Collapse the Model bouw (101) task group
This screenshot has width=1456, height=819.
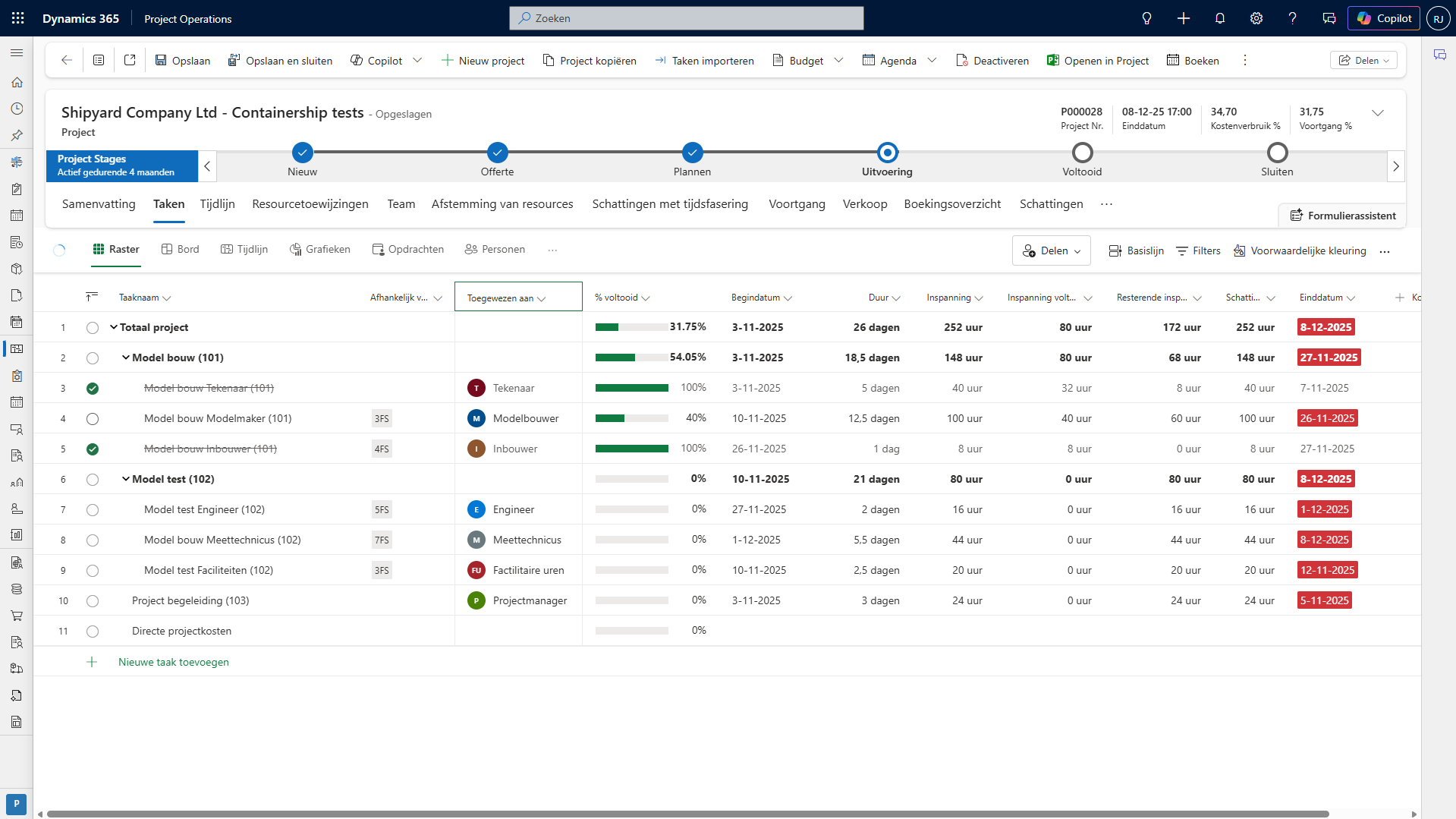pyautogui.click(x=126, y=358)
